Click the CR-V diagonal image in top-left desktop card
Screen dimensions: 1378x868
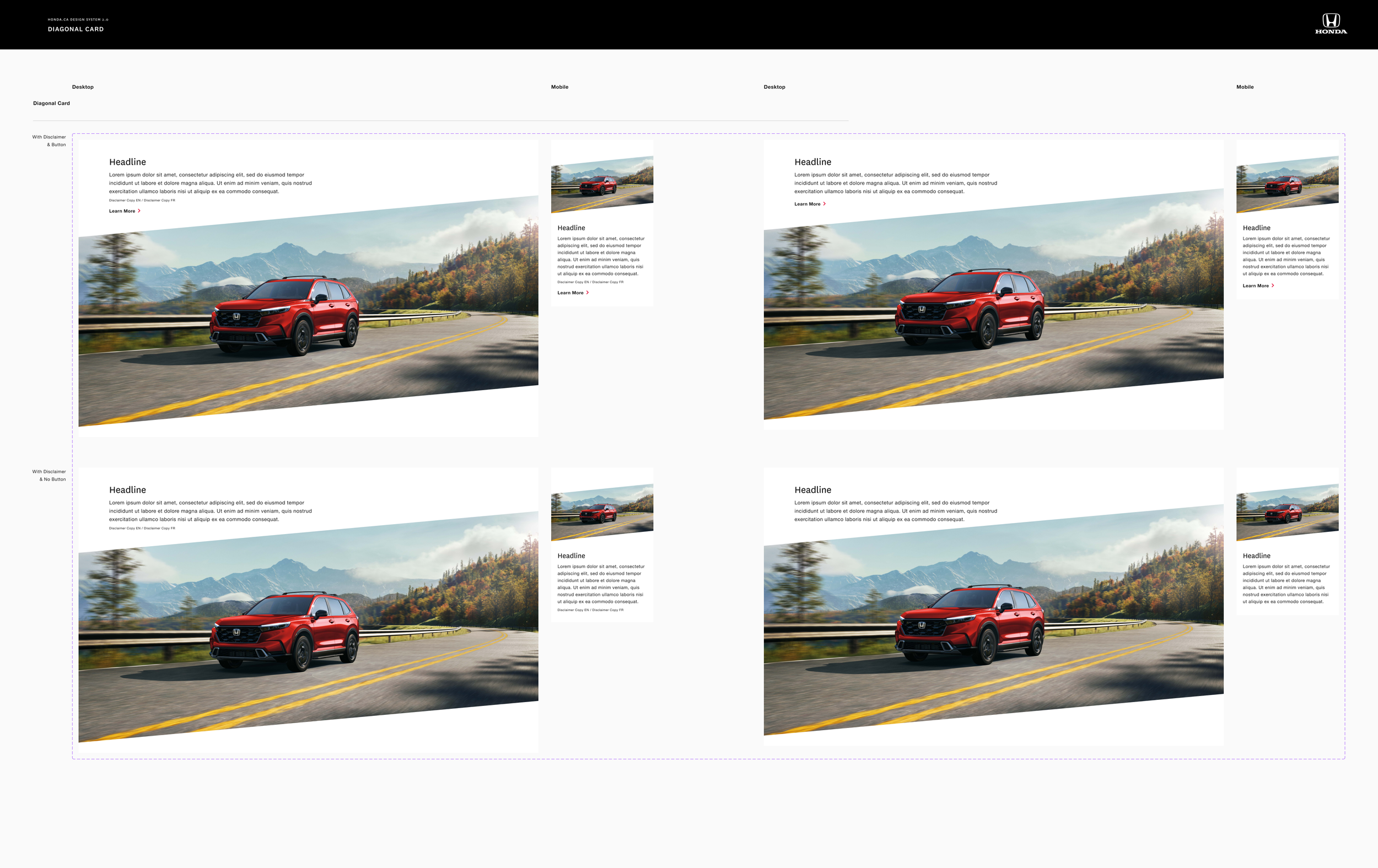click(308, 312)
